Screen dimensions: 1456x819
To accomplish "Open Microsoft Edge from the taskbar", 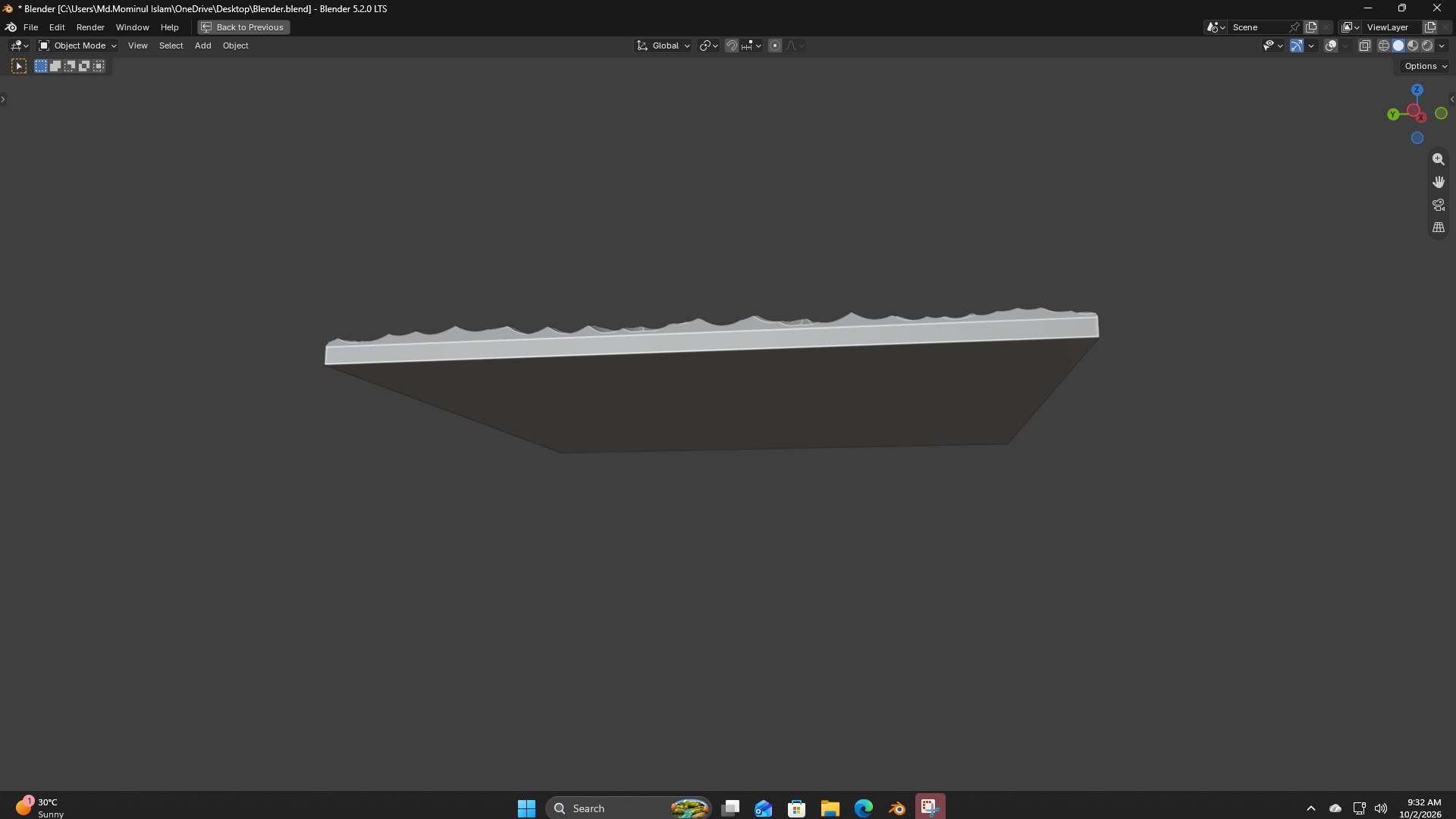I will point(863,808).
